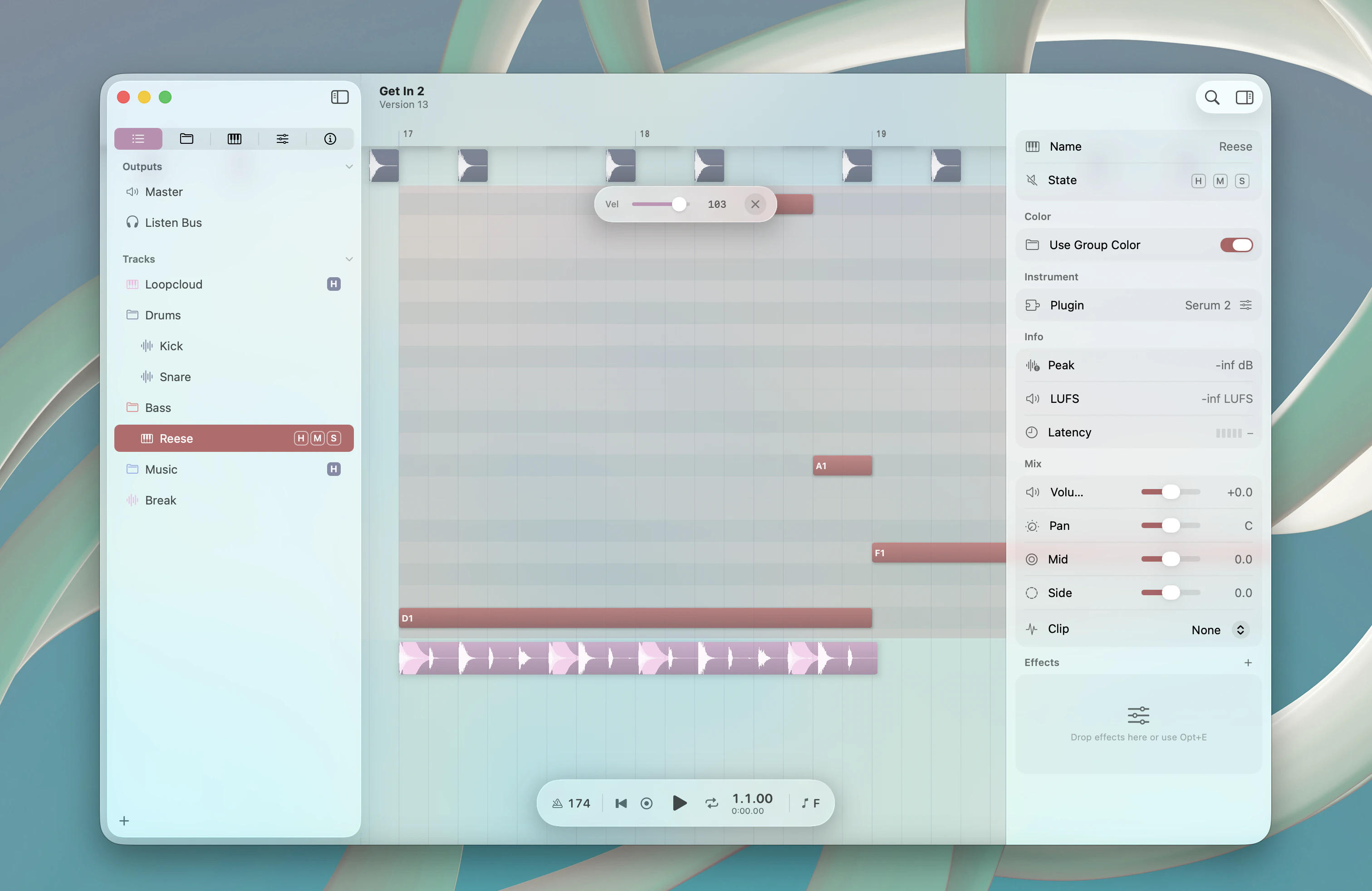Adjust the Vel velocity slider

tap(661, 204)
